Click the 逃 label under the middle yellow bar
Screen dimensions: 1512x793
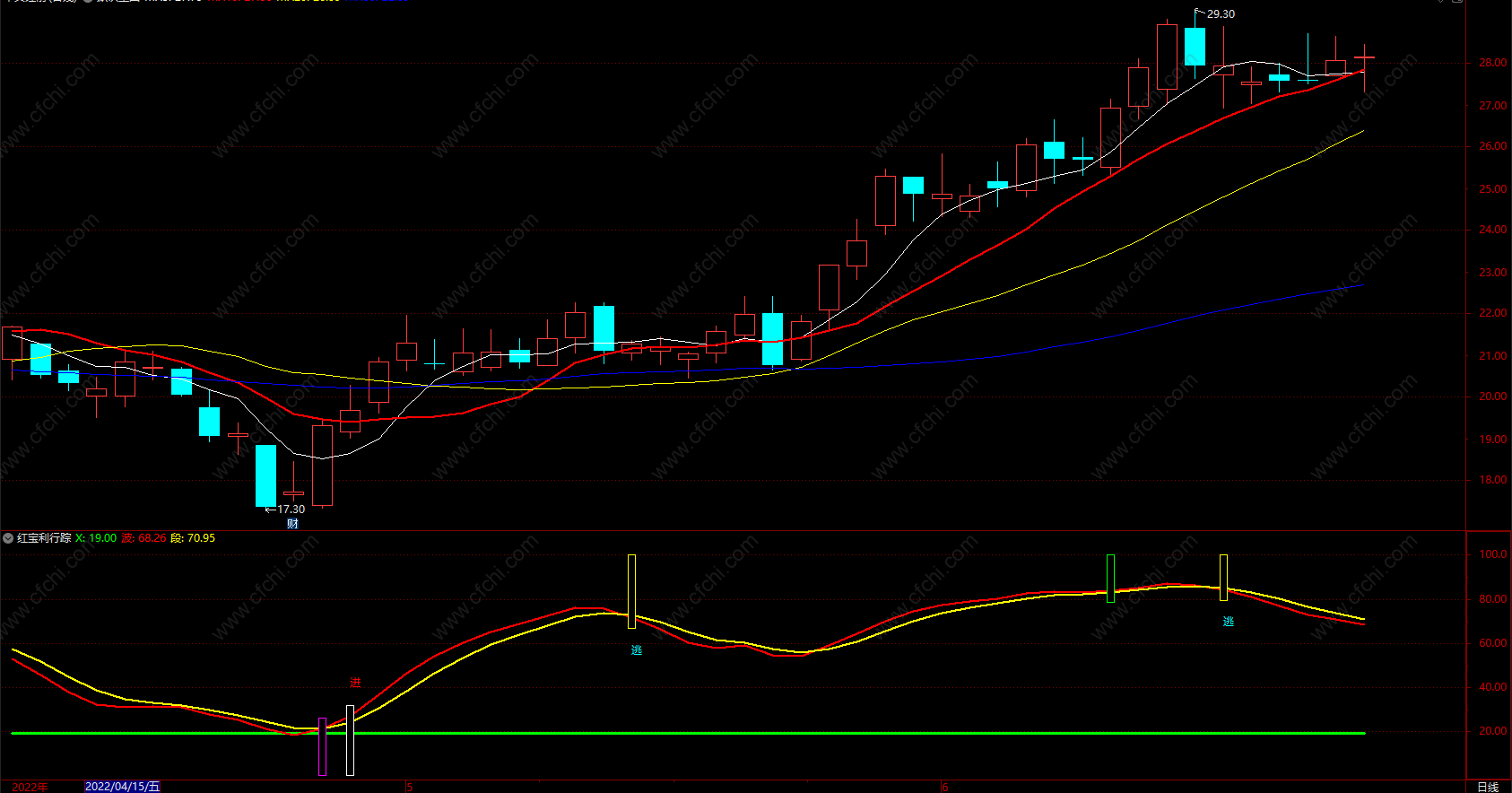[637, 650]
